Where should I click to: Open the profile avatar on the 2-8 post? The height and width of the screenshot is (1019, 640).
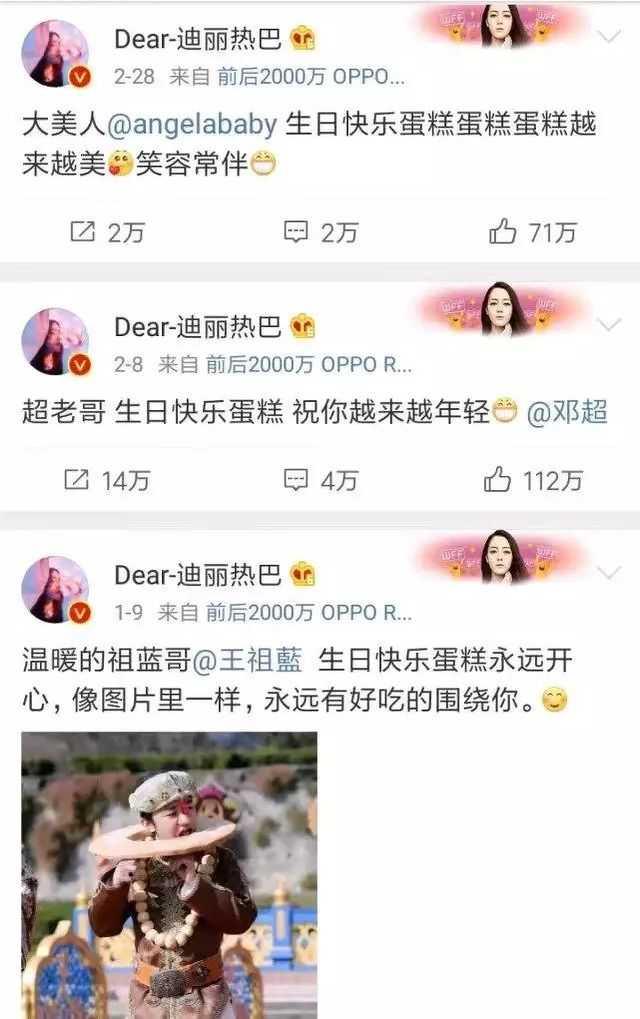click(x=55, y=342)
